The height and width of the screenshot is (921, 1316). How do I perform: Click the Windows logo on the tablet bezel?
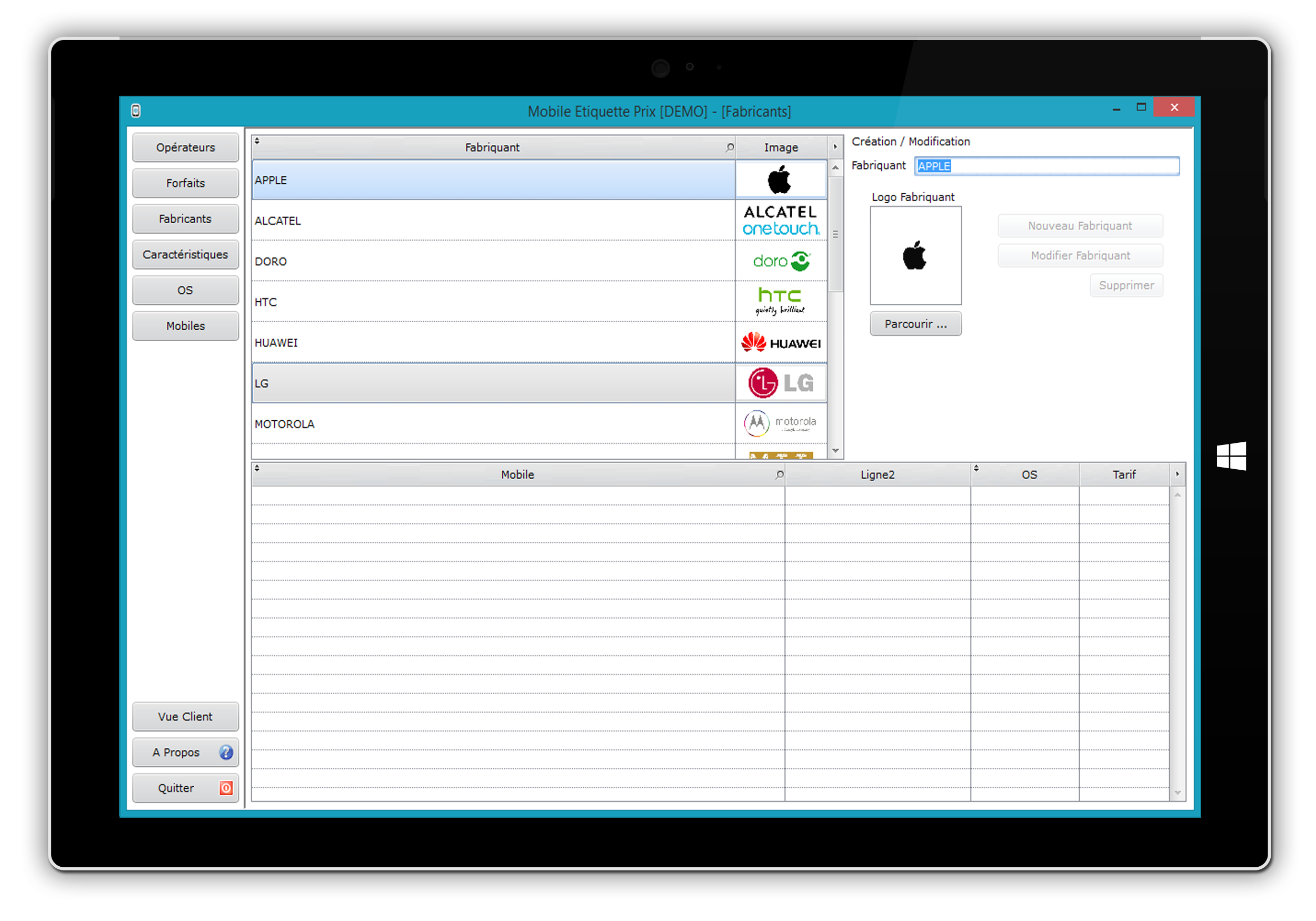pos(1231,457)
